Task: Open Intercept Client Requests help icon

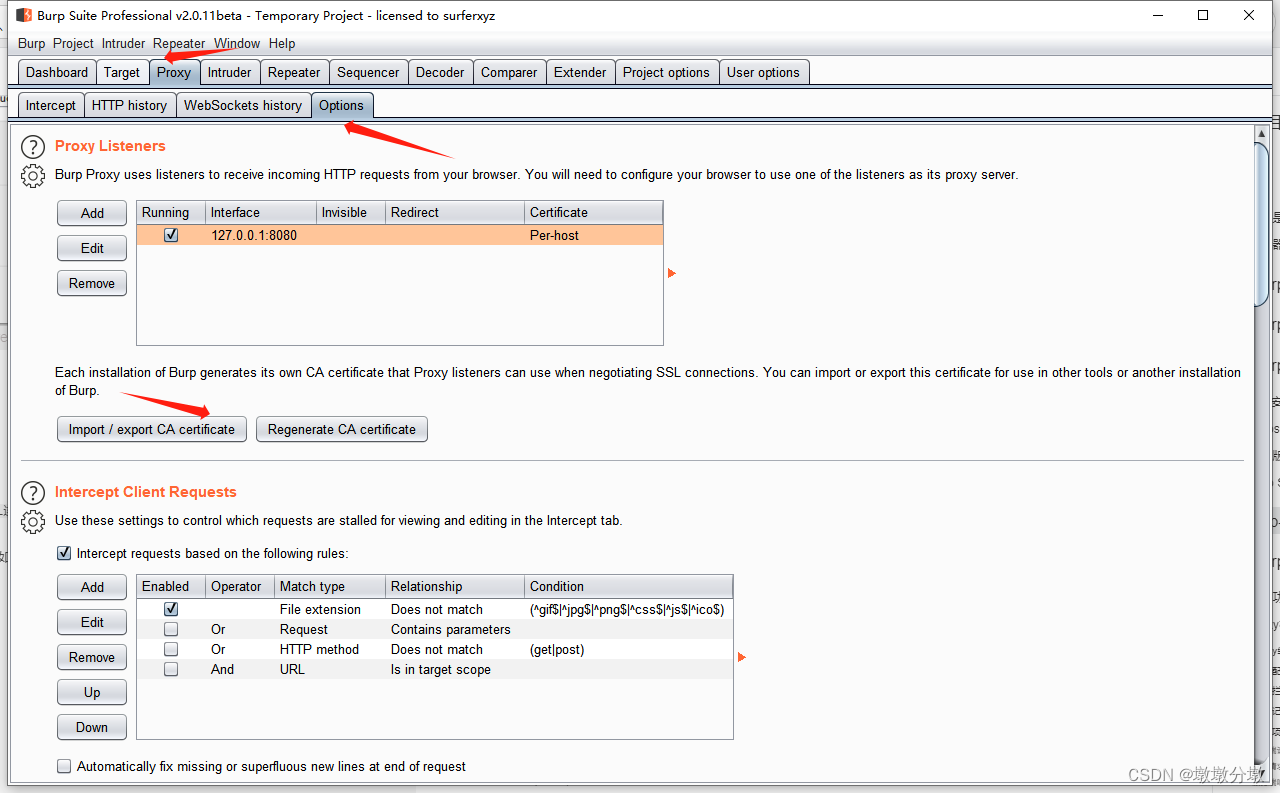Action: click(x=33, y=493)
